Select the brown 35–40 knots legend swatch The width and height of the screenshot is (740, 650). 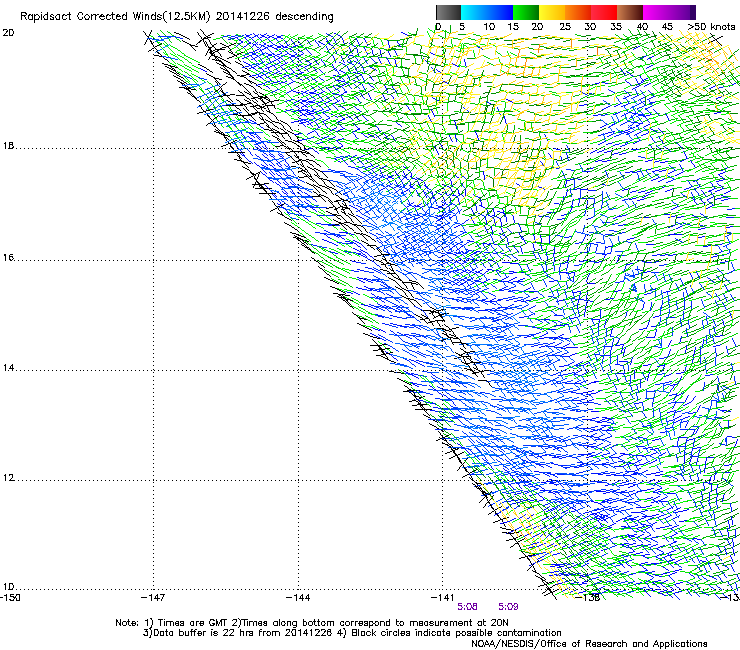pyautogui.click(x=630, y=12)
